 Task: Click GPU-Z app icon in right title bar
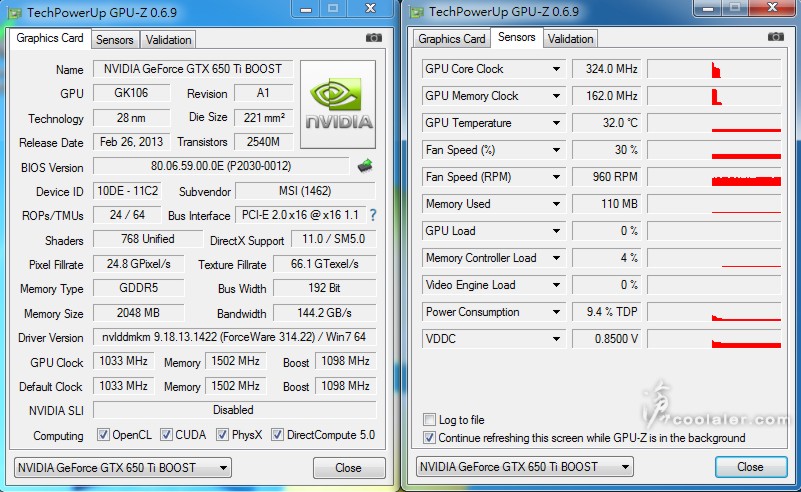point(417,13)
